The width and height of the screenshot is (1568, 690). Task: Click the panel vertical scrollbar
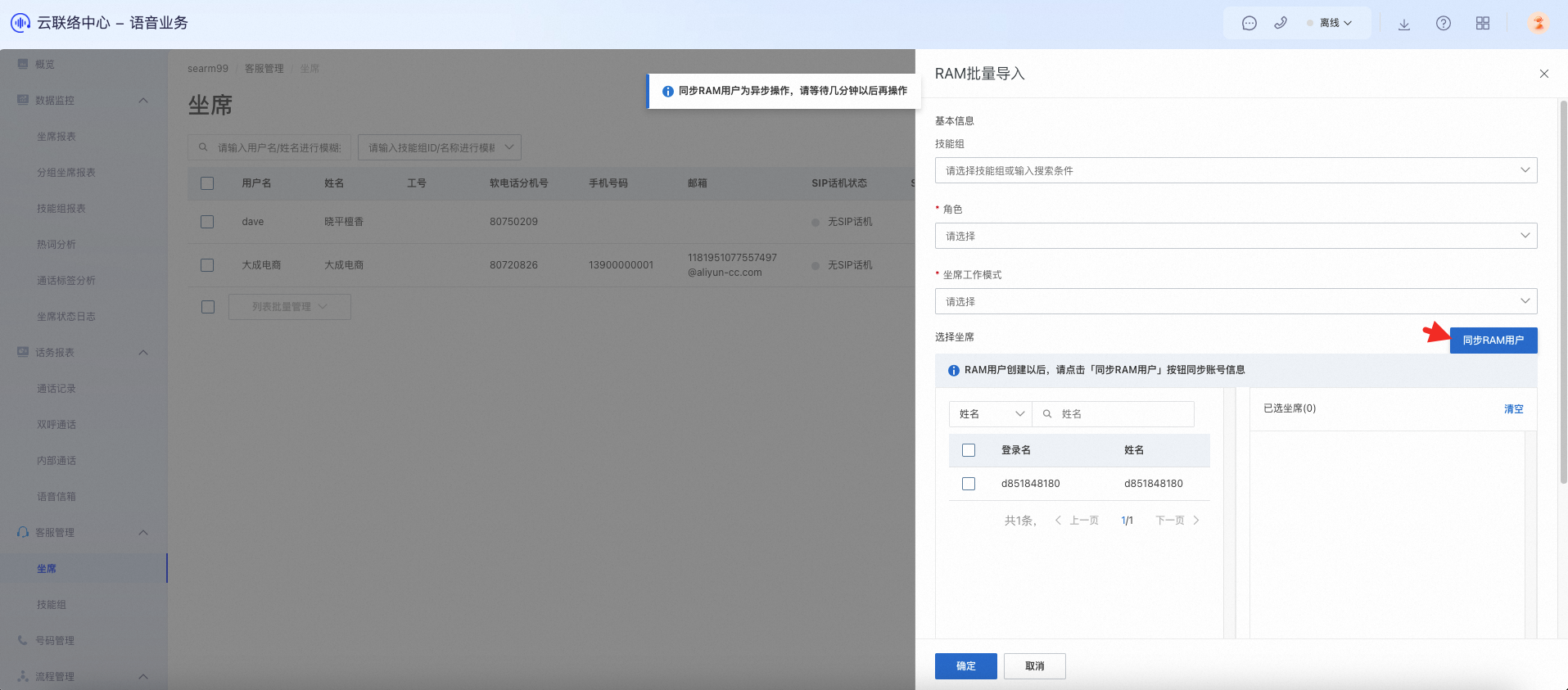pyautogui.click(x=1563, y=291)
